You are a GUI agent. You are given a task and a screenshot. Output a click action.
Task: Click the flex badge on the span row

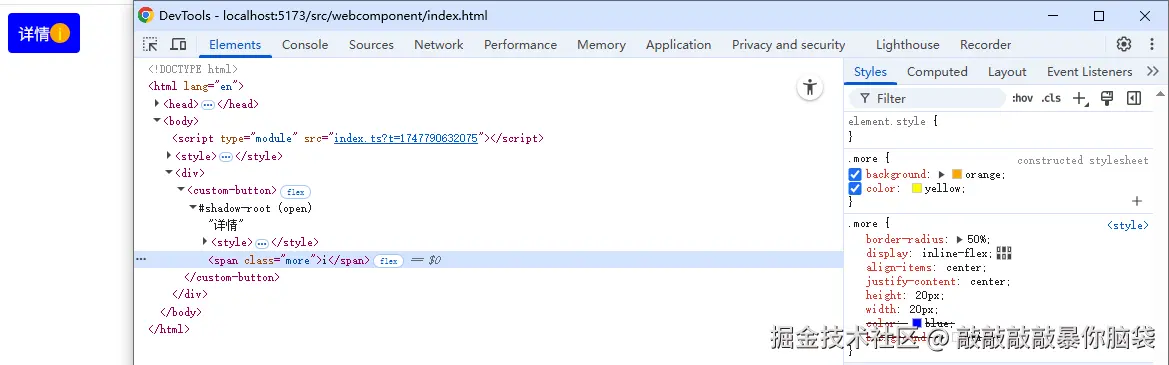388,261
